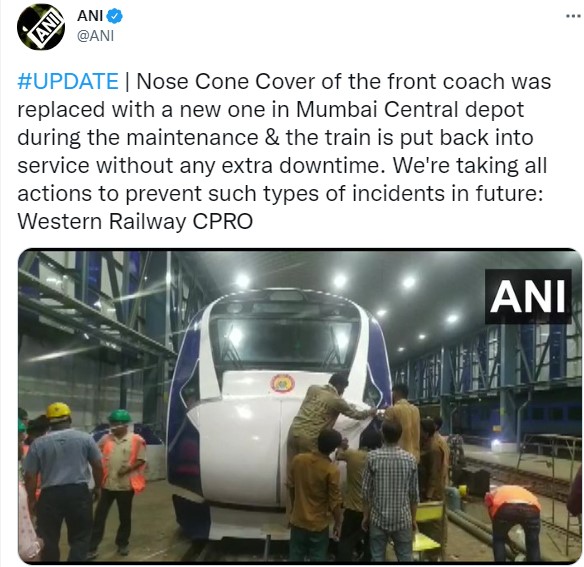Click the man in the light blue shirt

(63, 484)
